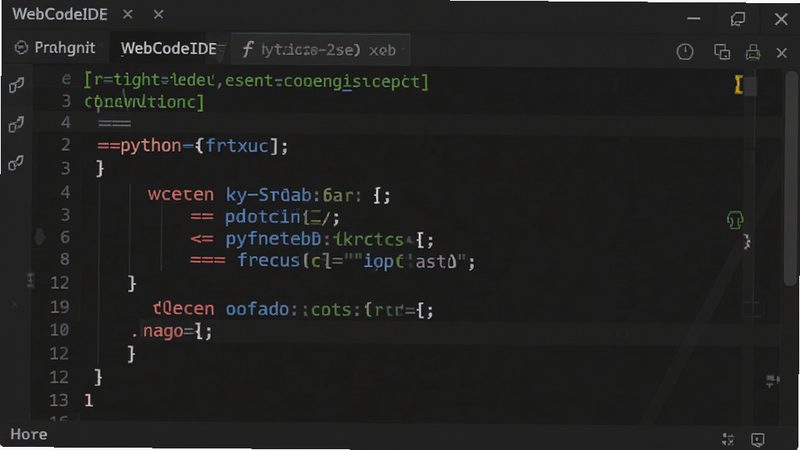Image resolution: width=800 pixels, height=450 pixels.
Task: Open the Prahgnit tab
Action: click(55, 48)
